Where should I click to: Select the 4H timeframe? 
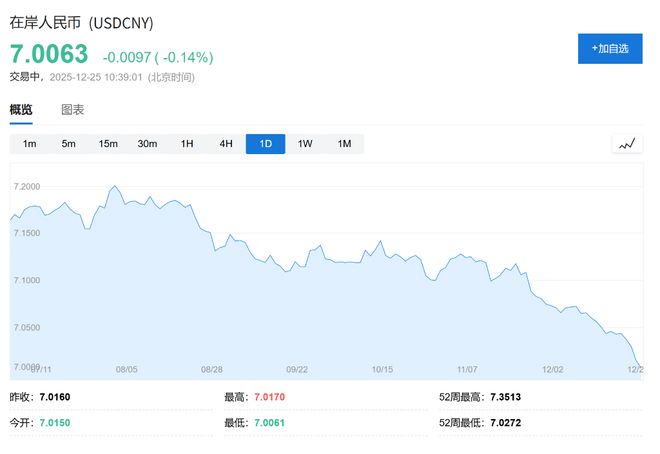tap(226, 144)
